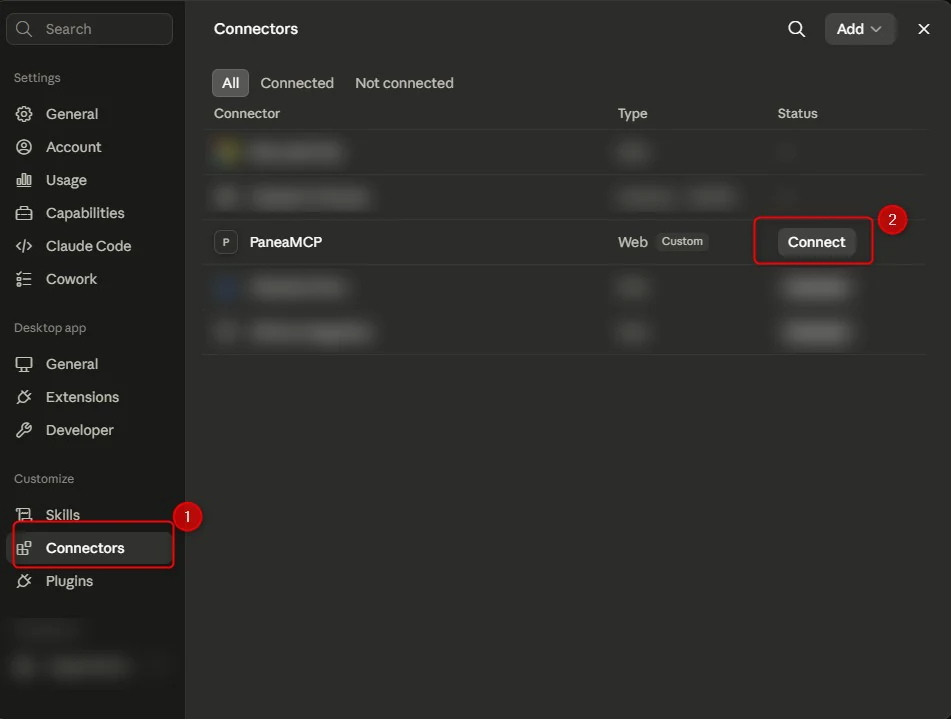This screenshot has height=719, width=951.
Task: Open the Extensions page under Desktop app
Action: tap(89, 397)
